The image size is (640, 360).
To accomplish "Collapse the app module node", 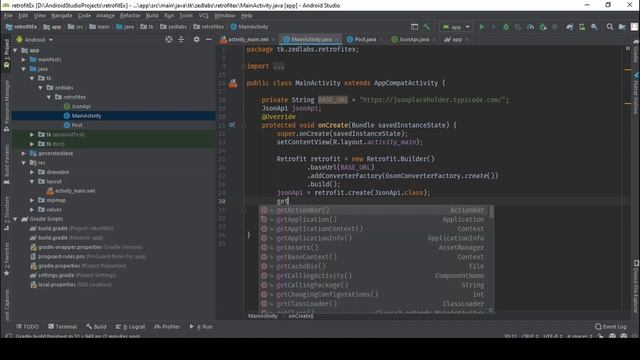I will click(16, 51).
